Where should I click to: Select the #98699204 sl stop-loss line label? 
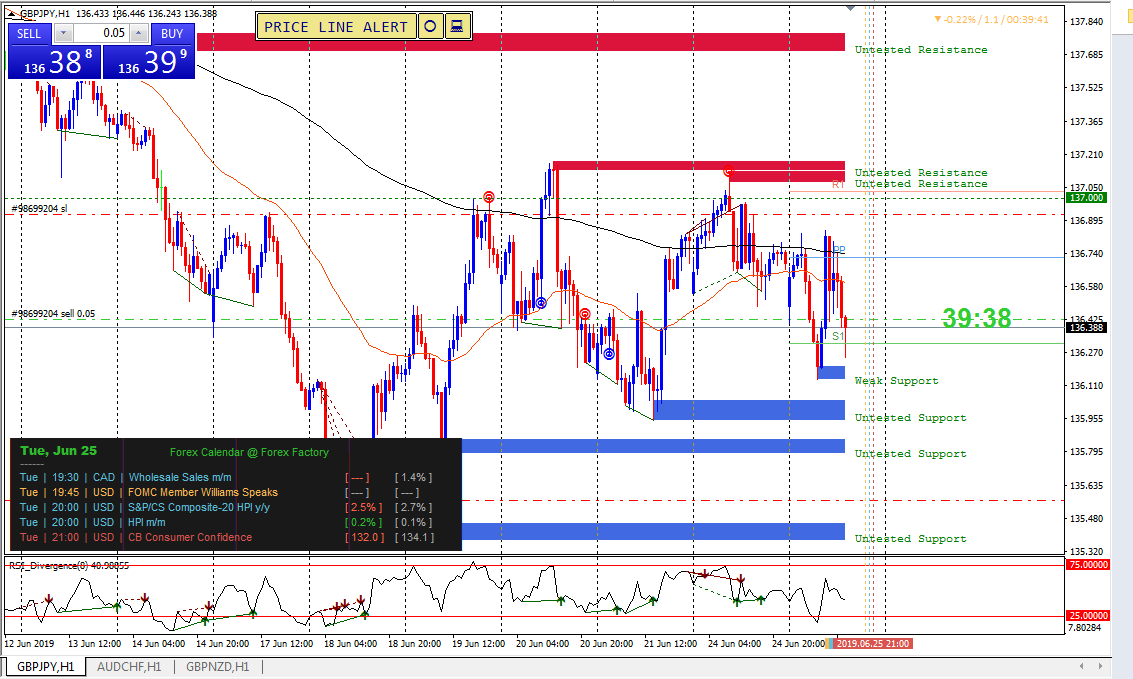(40, 209)
